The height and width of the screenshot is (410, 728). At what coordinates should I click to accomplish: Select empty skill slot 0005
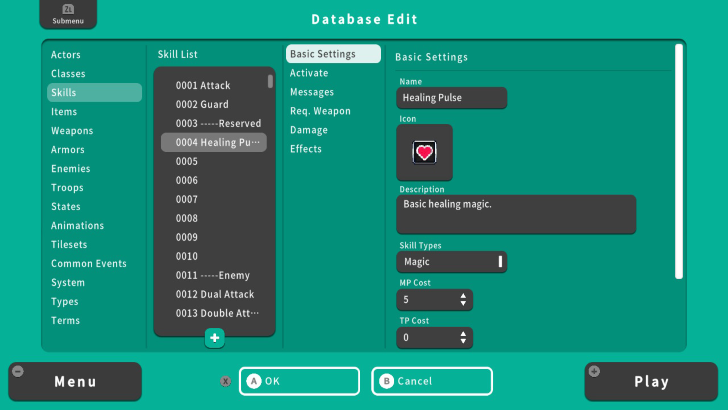click(214, 162)
